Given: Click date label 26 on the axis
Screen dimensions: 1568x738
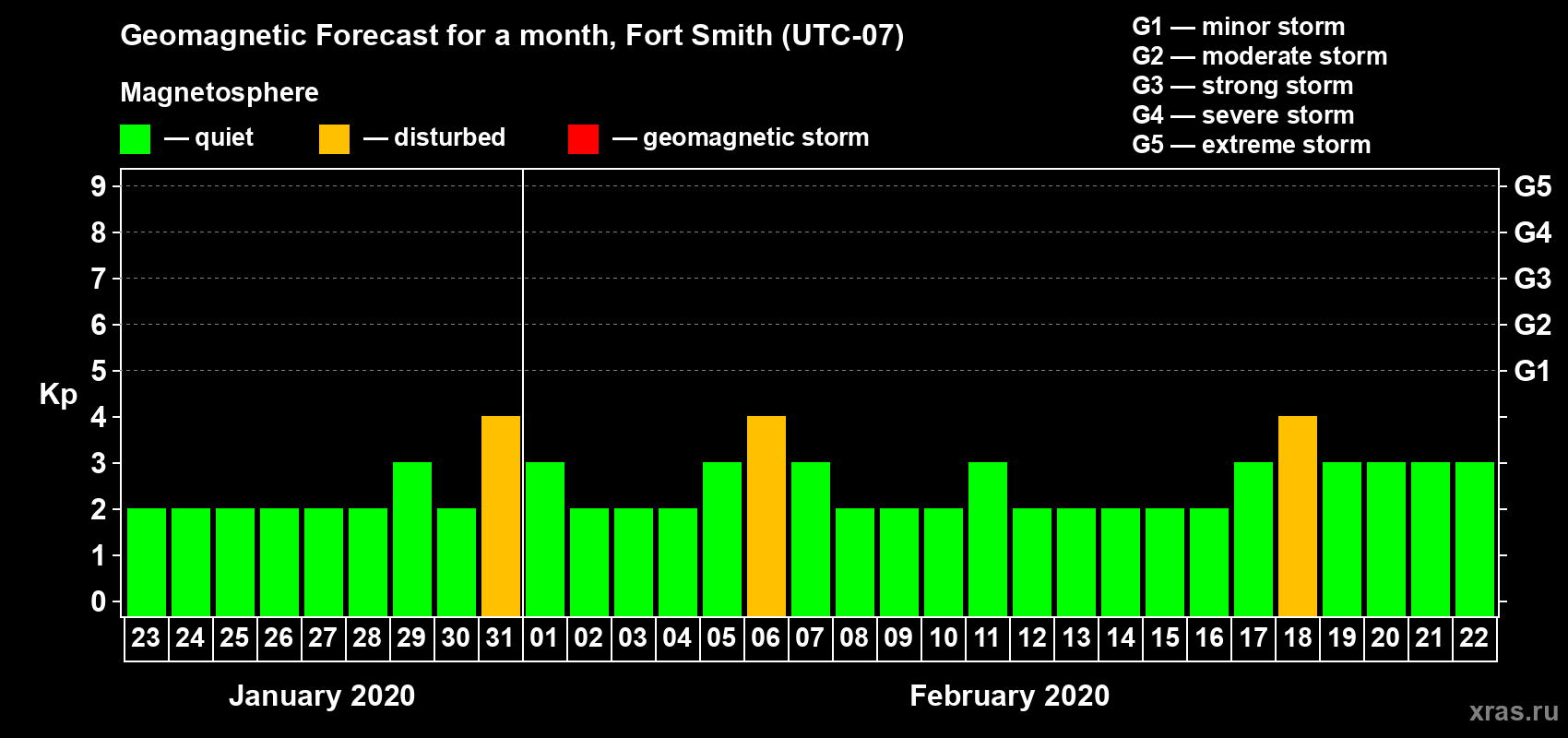Looking at the screenshot, I should pyautogui.click(x=279, y=638).
